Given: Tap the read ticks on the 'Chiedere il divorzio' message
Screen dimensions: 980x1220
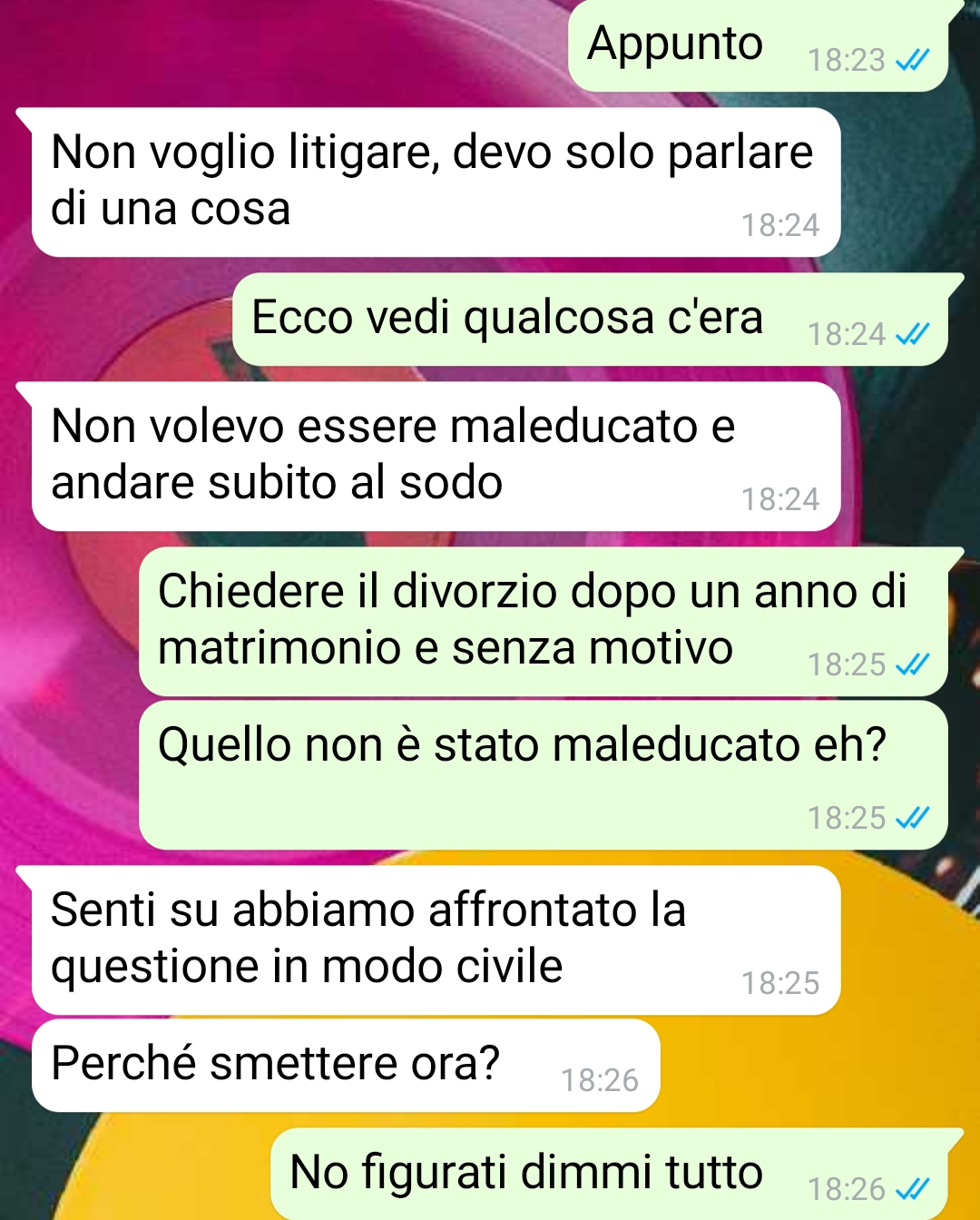Looking at the screenshot, I should [912, 665].
